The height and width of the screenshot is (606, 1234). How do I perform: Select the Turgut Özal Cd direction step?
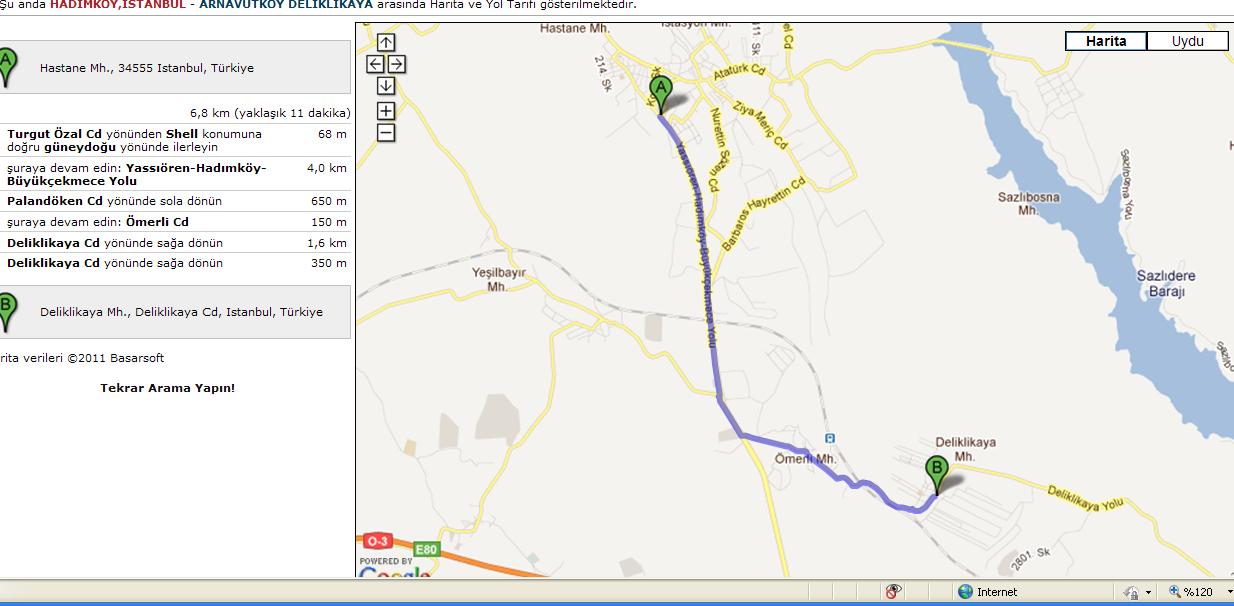(175, 140)
